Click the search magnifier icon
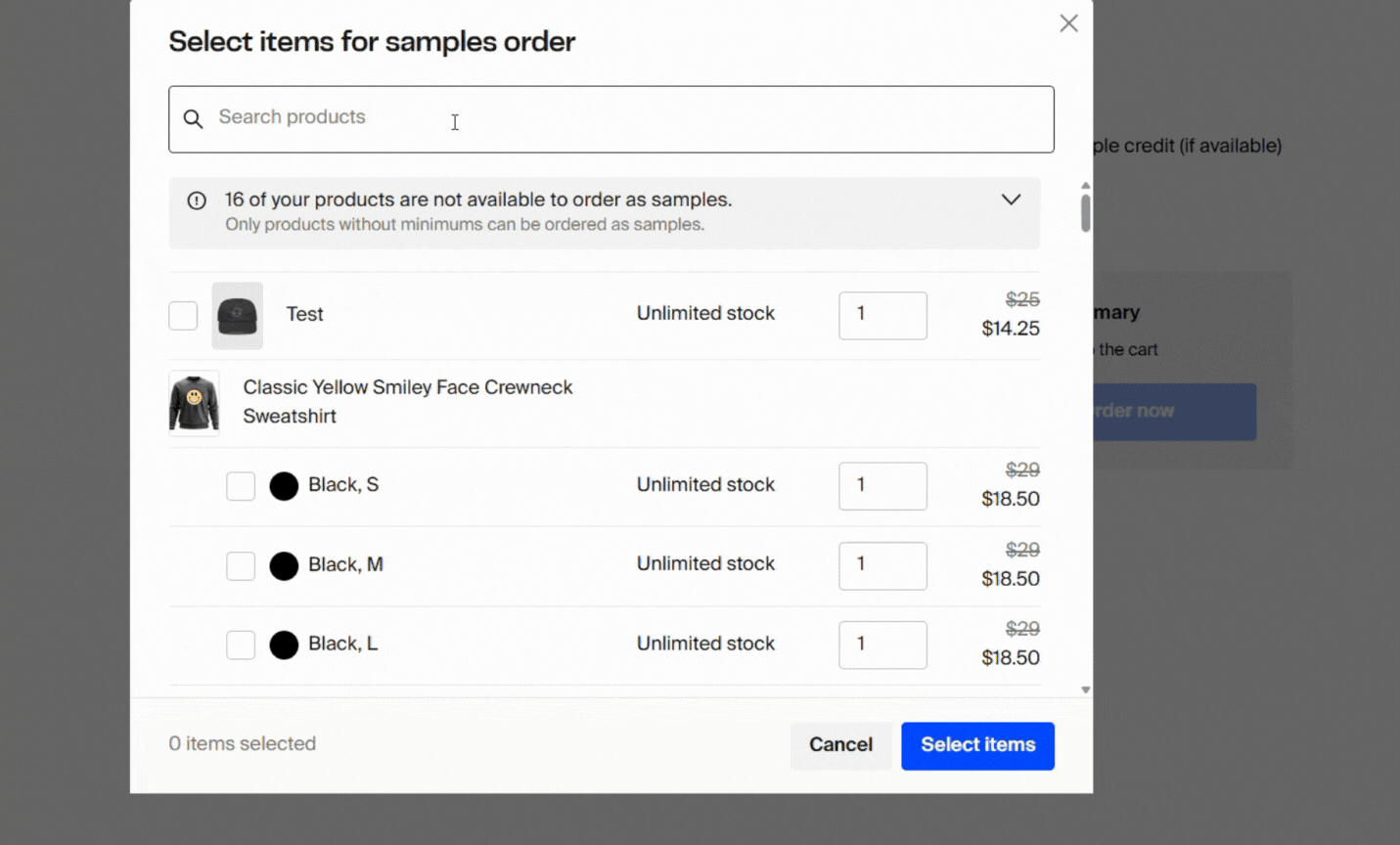This screenshot has height=845, width=1400. 193,118
